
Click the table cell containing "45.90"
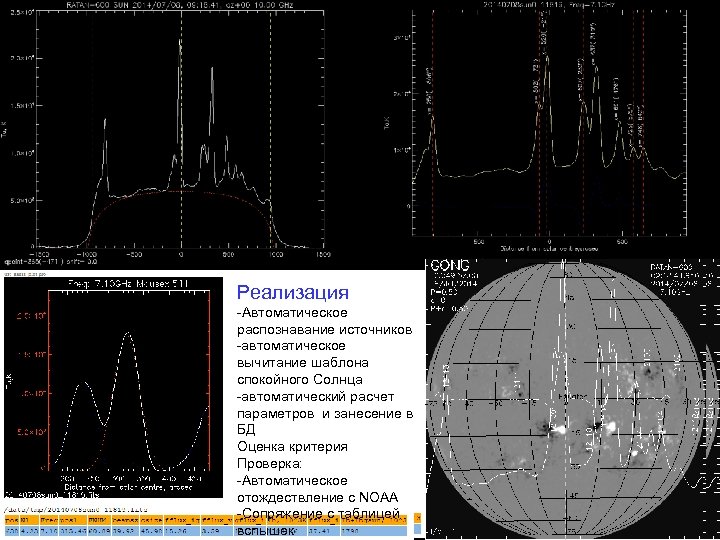152,531
